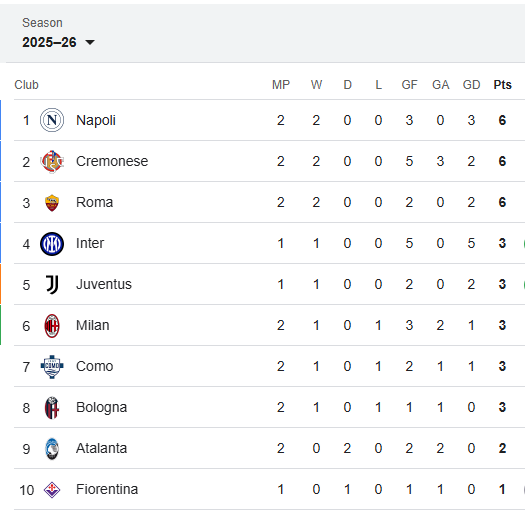Click the MP column header
Image resolution: width=525 pixels, height=510 pixels.
pos(281,85)
